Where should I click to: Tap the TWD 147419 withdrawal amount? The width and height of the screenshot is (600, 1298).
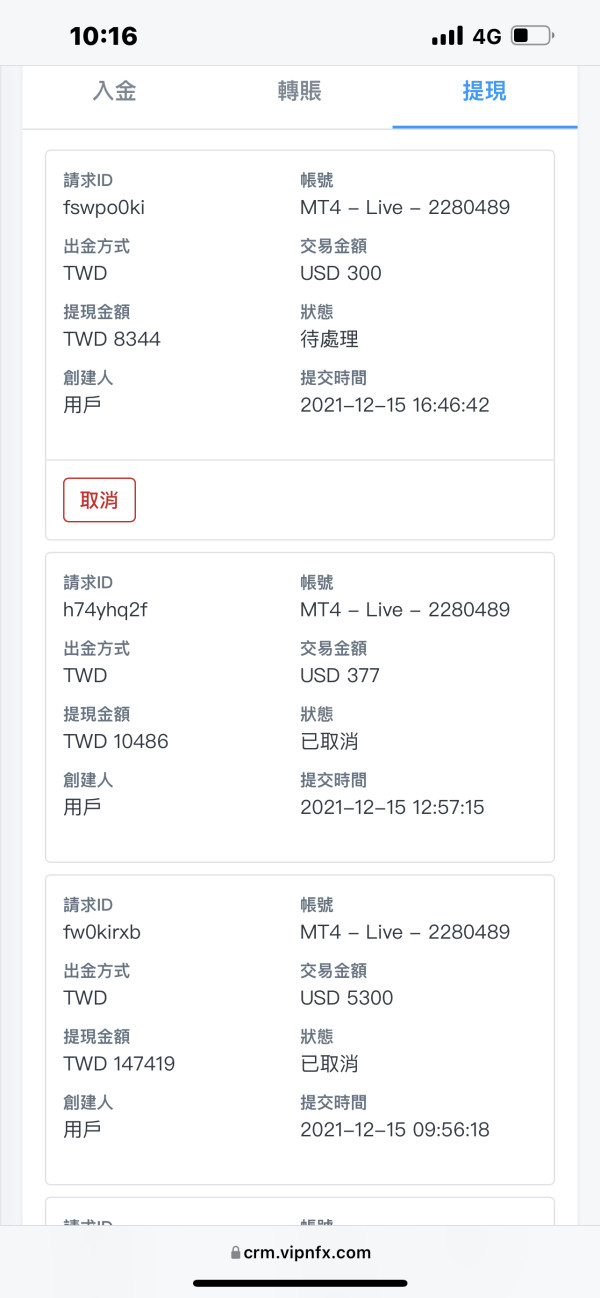point(119,1064)
